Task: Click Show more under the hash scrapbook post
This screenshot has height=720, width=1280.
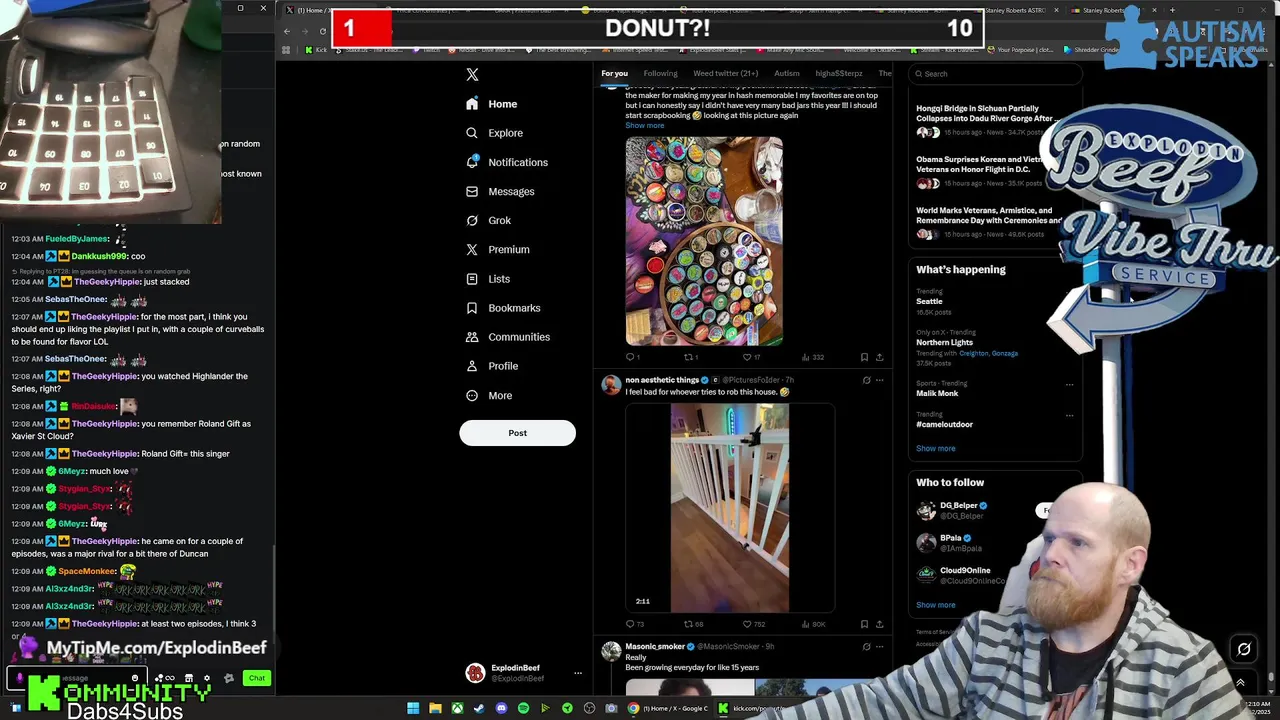Action: pyautogui.click(x=644, y=125)
